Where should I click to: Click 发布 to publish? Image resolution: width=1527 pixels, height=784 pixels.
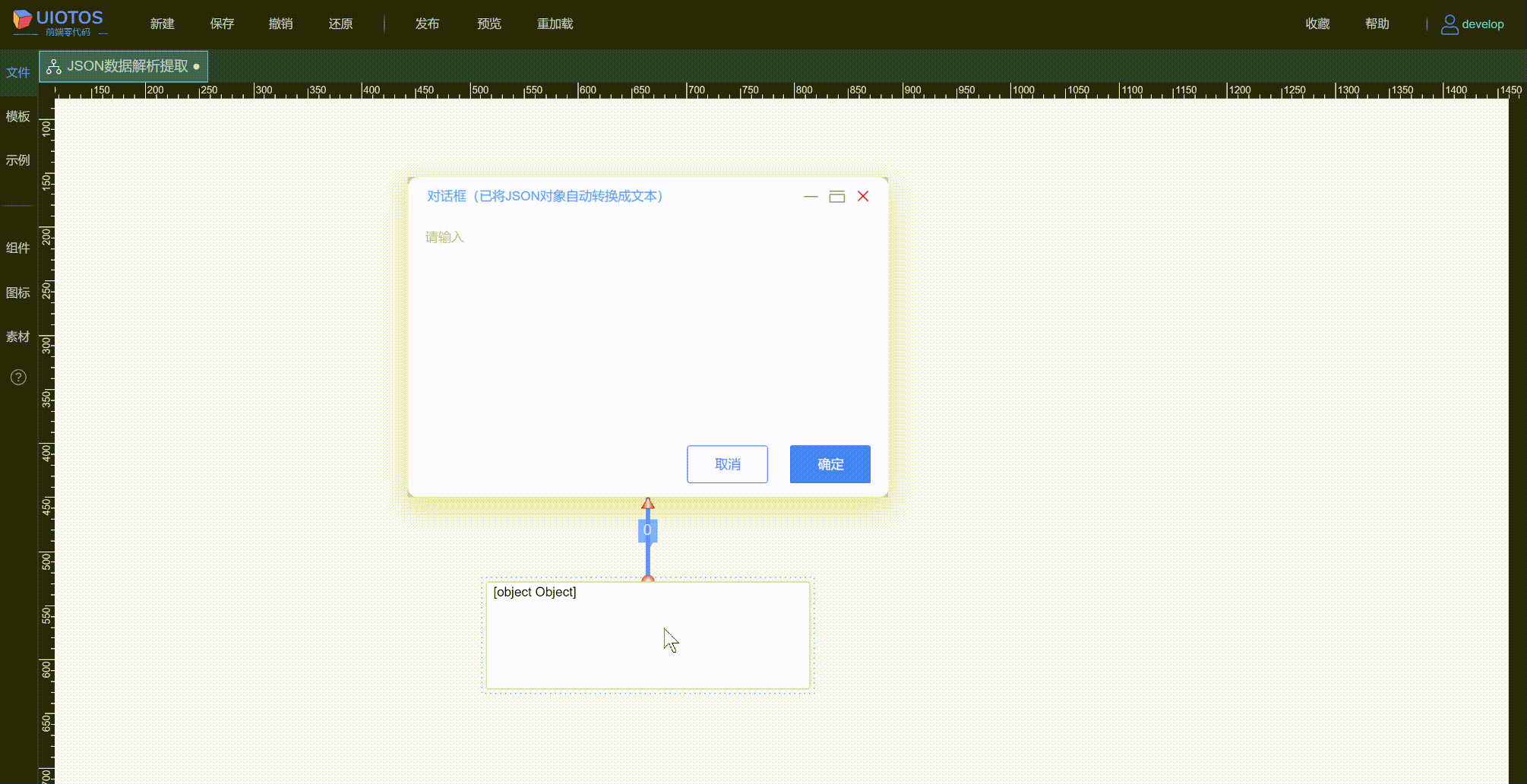(427, 24)
